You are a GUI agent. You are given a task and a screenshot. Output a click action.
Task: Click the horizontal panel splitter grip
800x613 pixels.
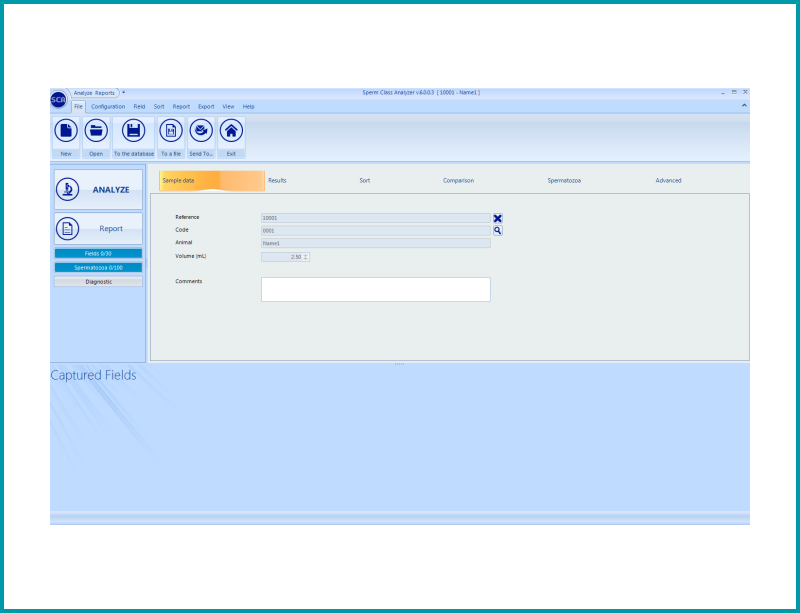399,364
